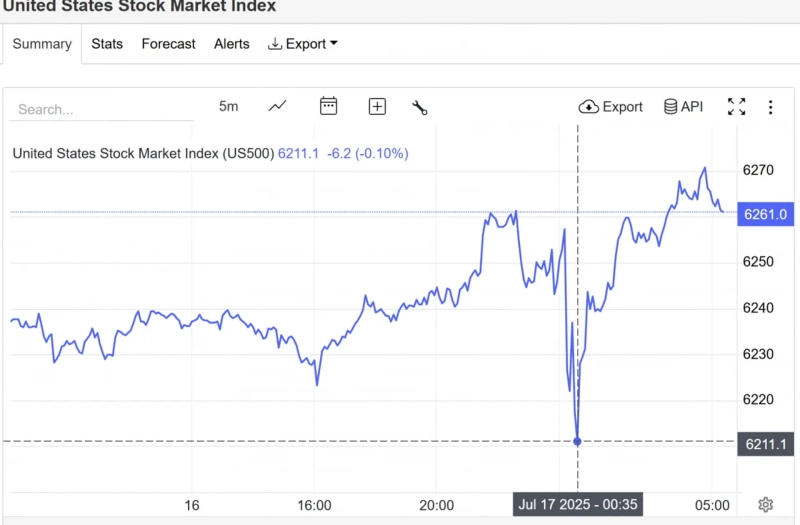
Task: Go to the Alerts tab
Action: click(x=232, y=44)
